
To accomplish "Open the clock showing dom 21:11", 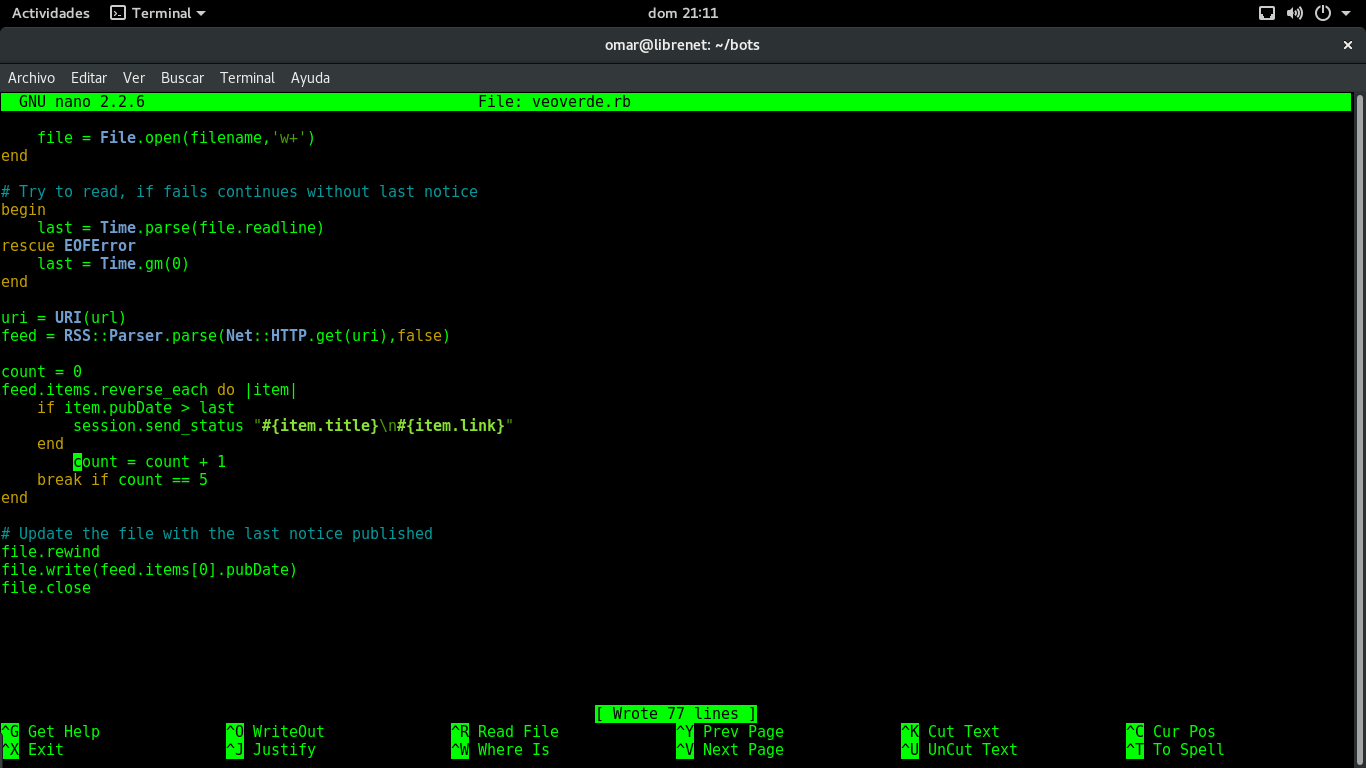I will (x=683, y=13).
